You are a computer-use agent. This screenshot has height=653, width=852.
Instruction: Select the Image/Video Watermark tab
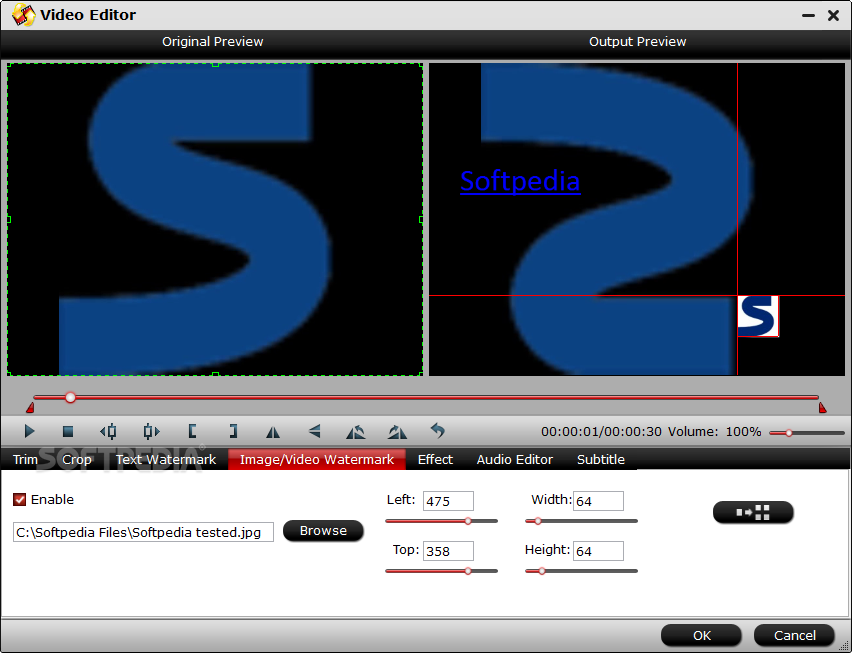[317, 460]
